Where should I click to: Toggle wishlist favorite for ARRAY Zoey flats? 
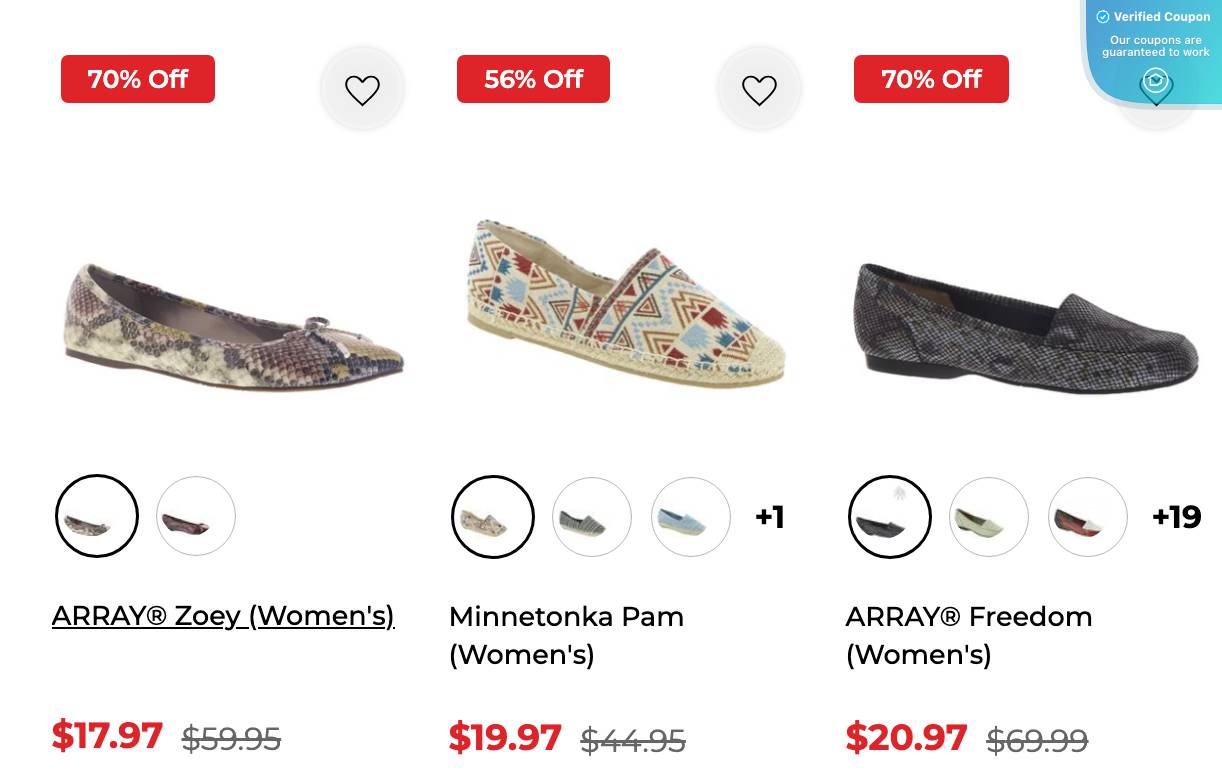pyautogui.click(x=362, y=89)
